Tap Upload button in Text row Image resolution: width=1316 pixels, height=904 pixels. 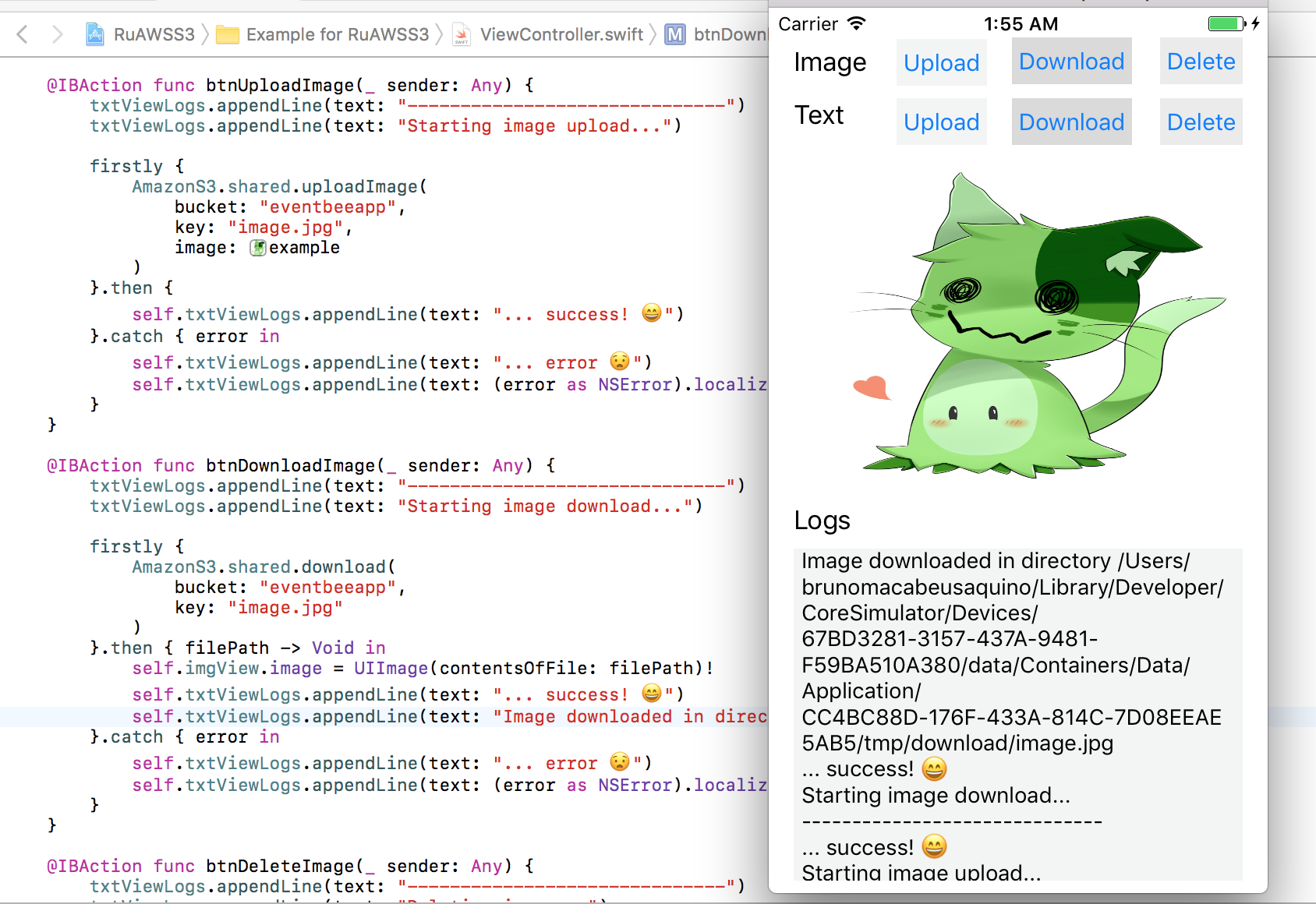[x=941, y=122]
